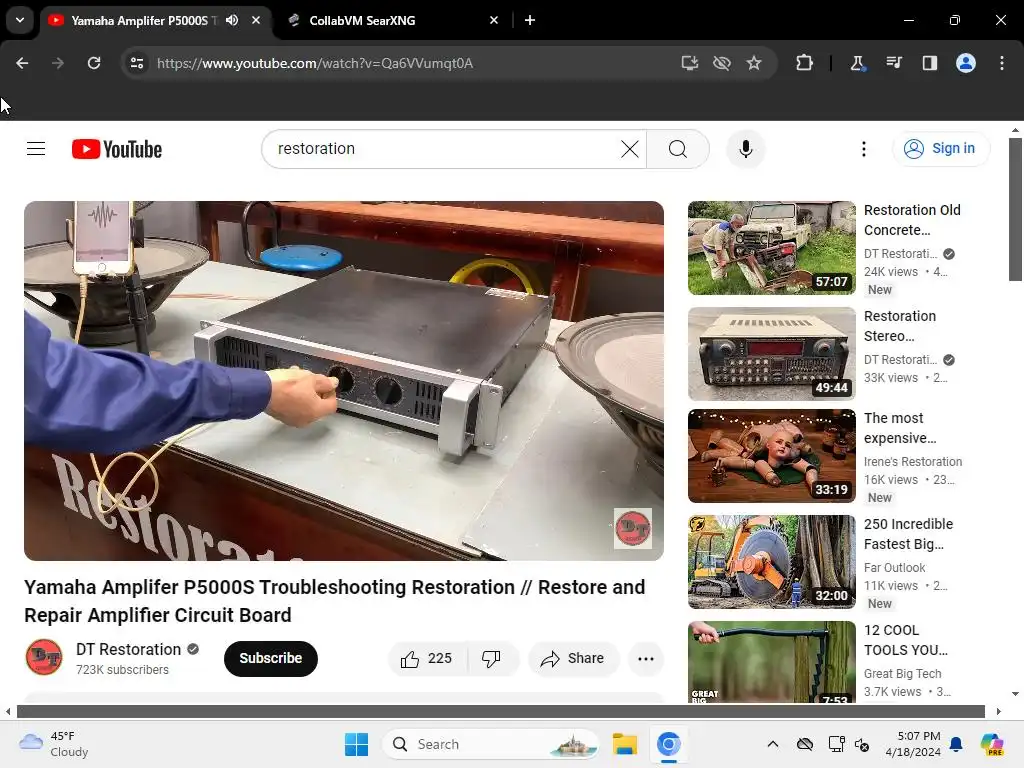View site information icon in address bar
This screenshot has width=1024, height=768.
pos(137,63)
